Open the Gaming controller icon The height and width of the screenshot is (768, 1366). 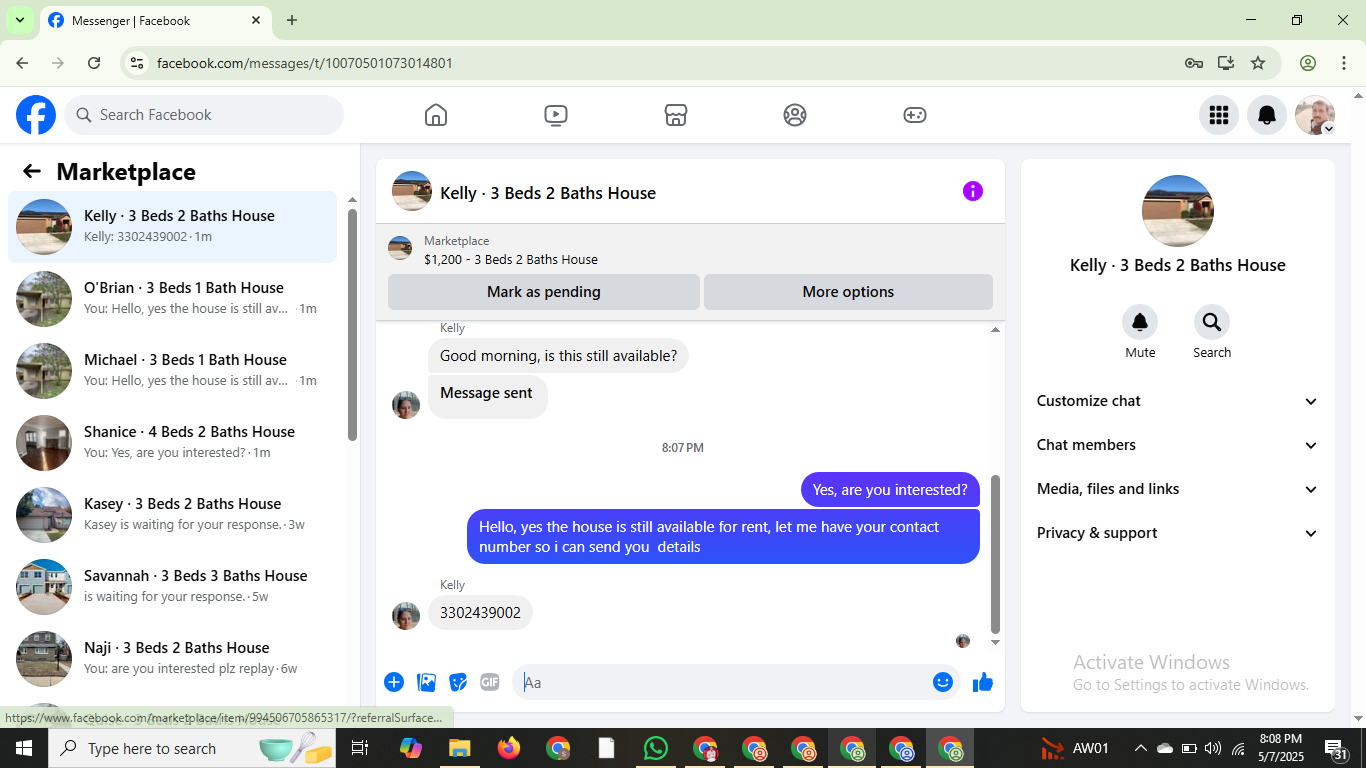click(915, 115)
